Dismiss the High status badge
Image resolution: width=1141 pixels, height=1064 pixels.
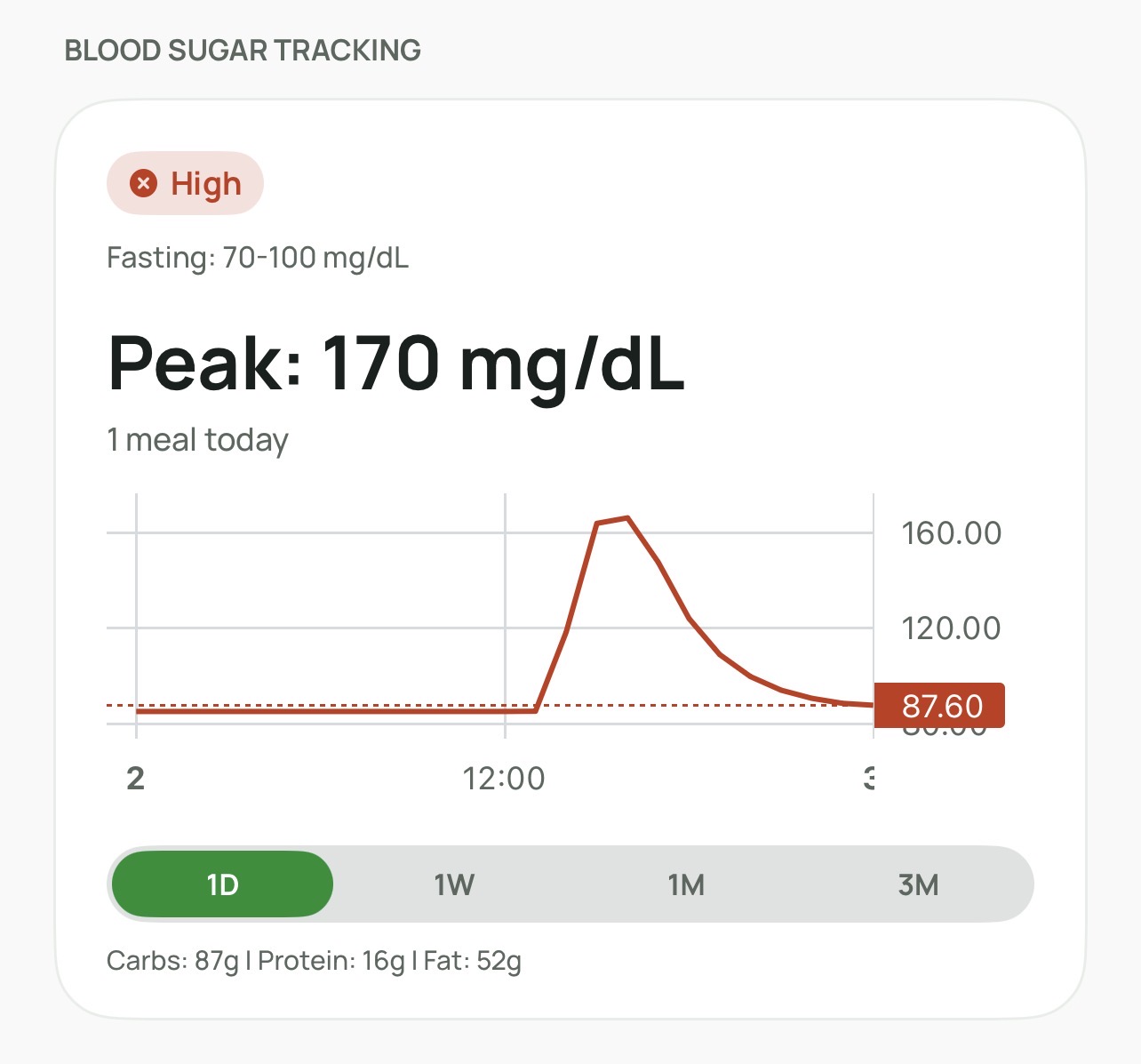184,183
